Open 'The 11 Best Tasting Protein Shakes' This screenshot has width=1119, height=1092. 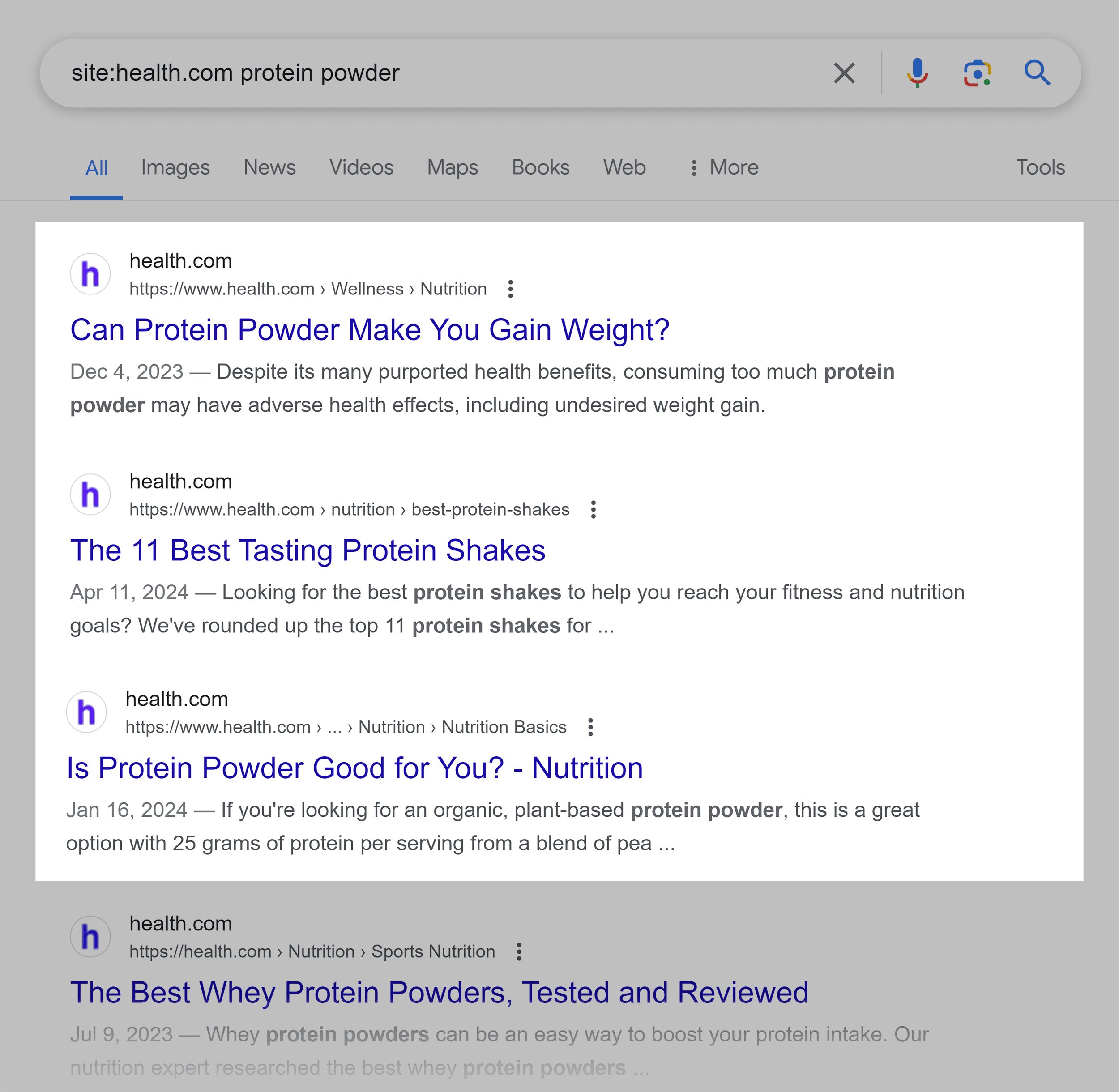pos(308,550)
